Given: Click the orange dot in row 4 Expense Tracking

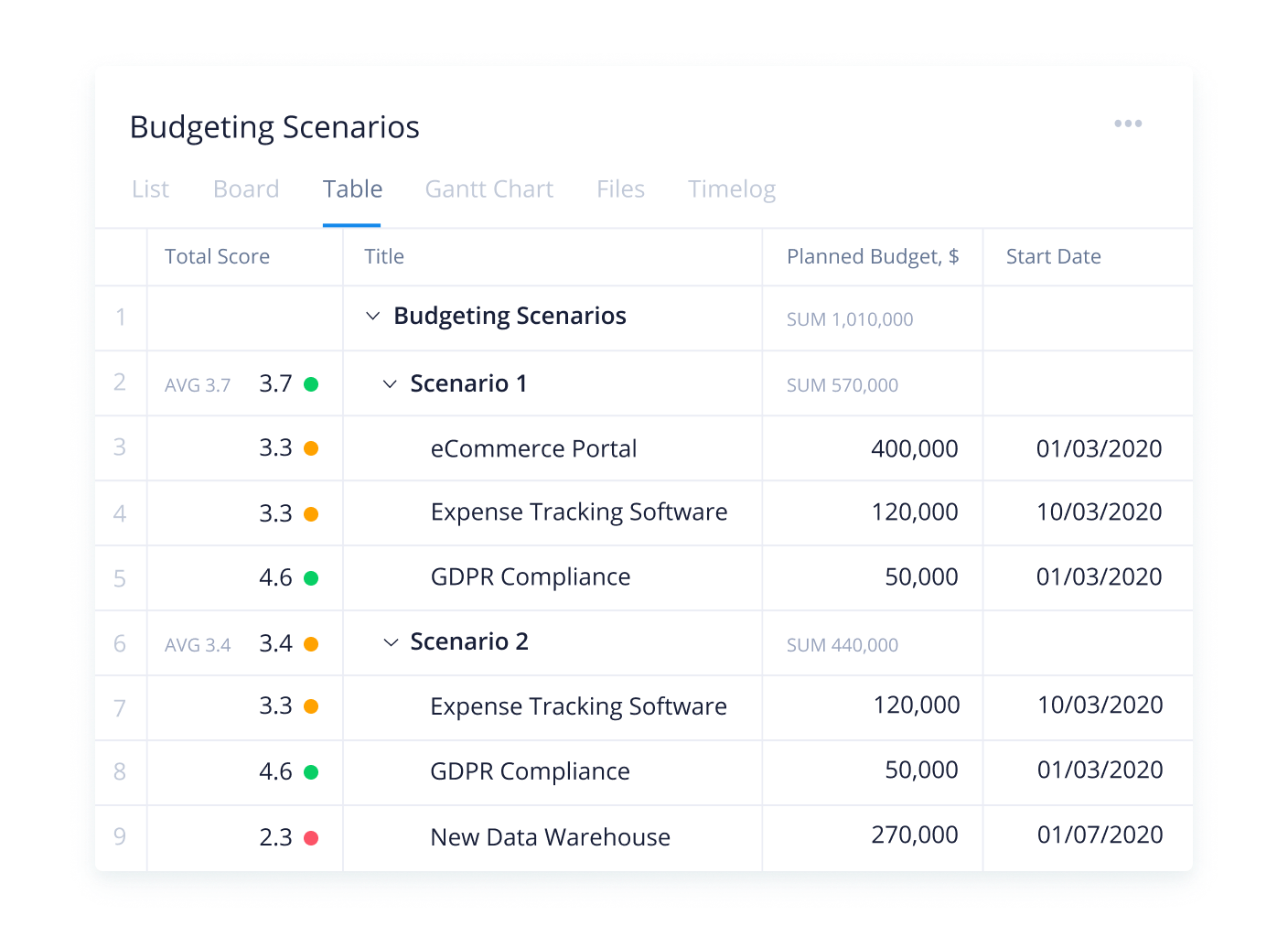Looking at the screenshot, I should coord(311,514).
